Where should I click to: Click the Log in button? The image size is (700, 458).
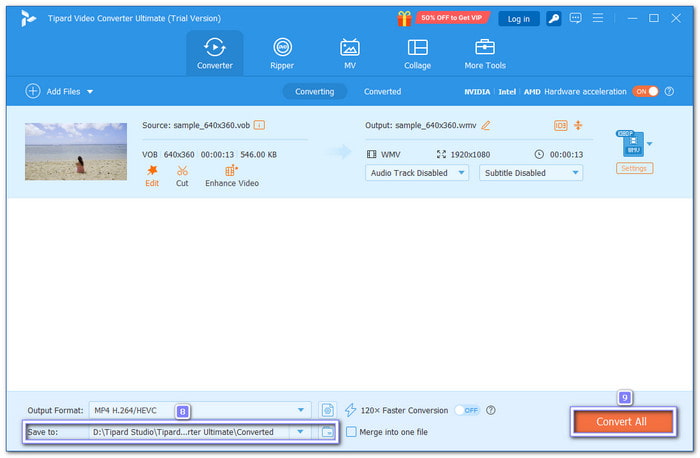point(519,19)
